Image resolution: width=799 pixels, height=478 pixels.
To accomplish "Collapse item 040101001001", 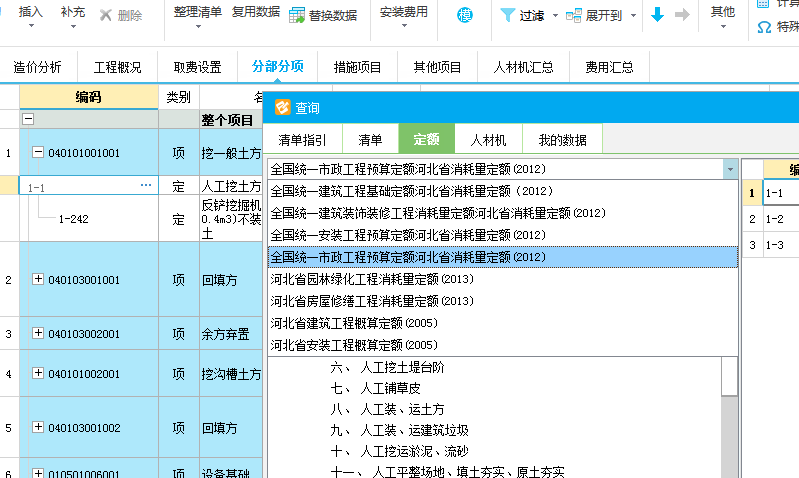I will pos(38,152).
